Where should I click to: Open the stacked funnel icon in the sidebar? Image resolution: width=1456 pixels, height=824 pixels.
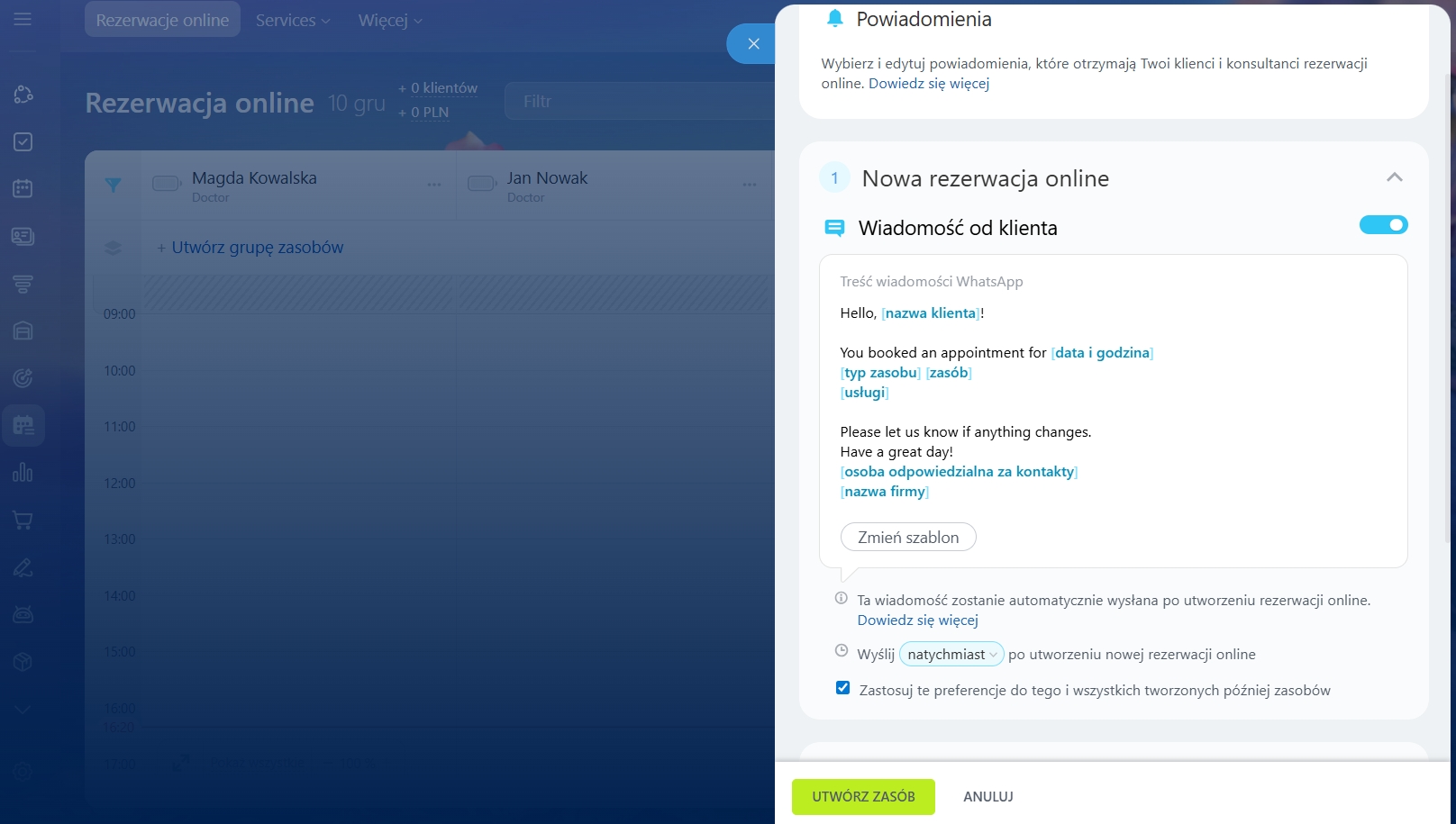click(23, 284)
